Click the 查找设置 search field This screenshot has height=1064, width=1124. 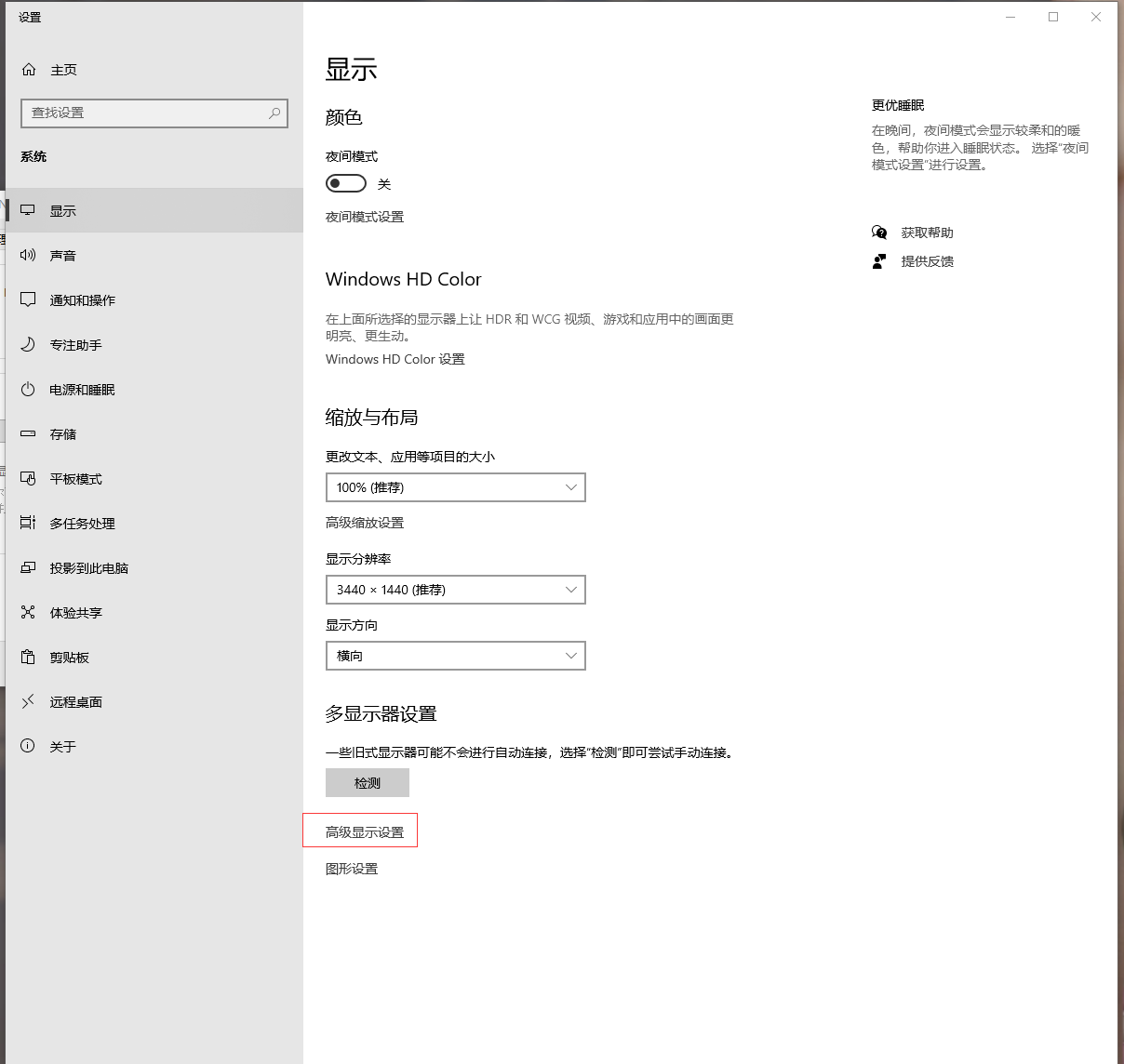[154, 113]
